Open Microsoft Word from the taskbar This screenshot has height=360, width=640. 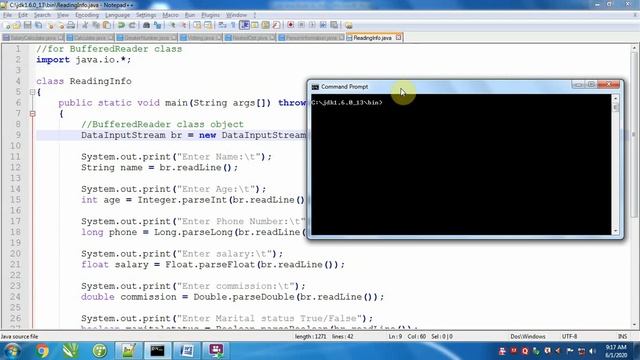[187, 351]
